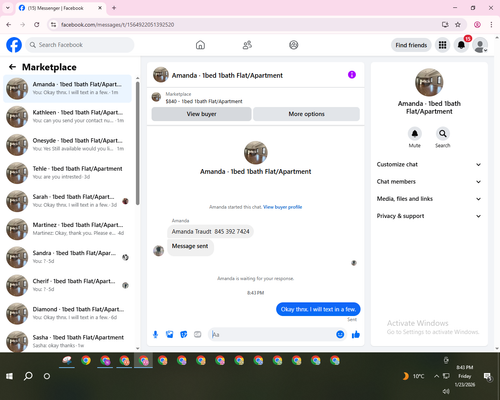Image resolution: width=500 pixels, height=400 pixels.
Task: Open Windows taskbar search
Action: pos(28,376)
